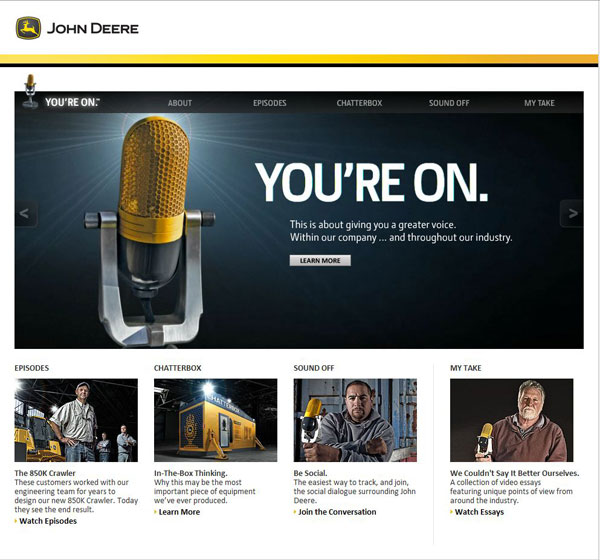
Task: Click the Watch Episodes link
Action: coord(48,521)
